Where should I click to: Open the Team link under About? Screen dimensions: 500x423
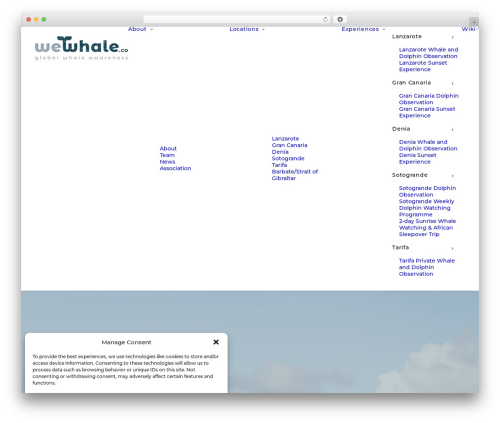tap(167, 155)
